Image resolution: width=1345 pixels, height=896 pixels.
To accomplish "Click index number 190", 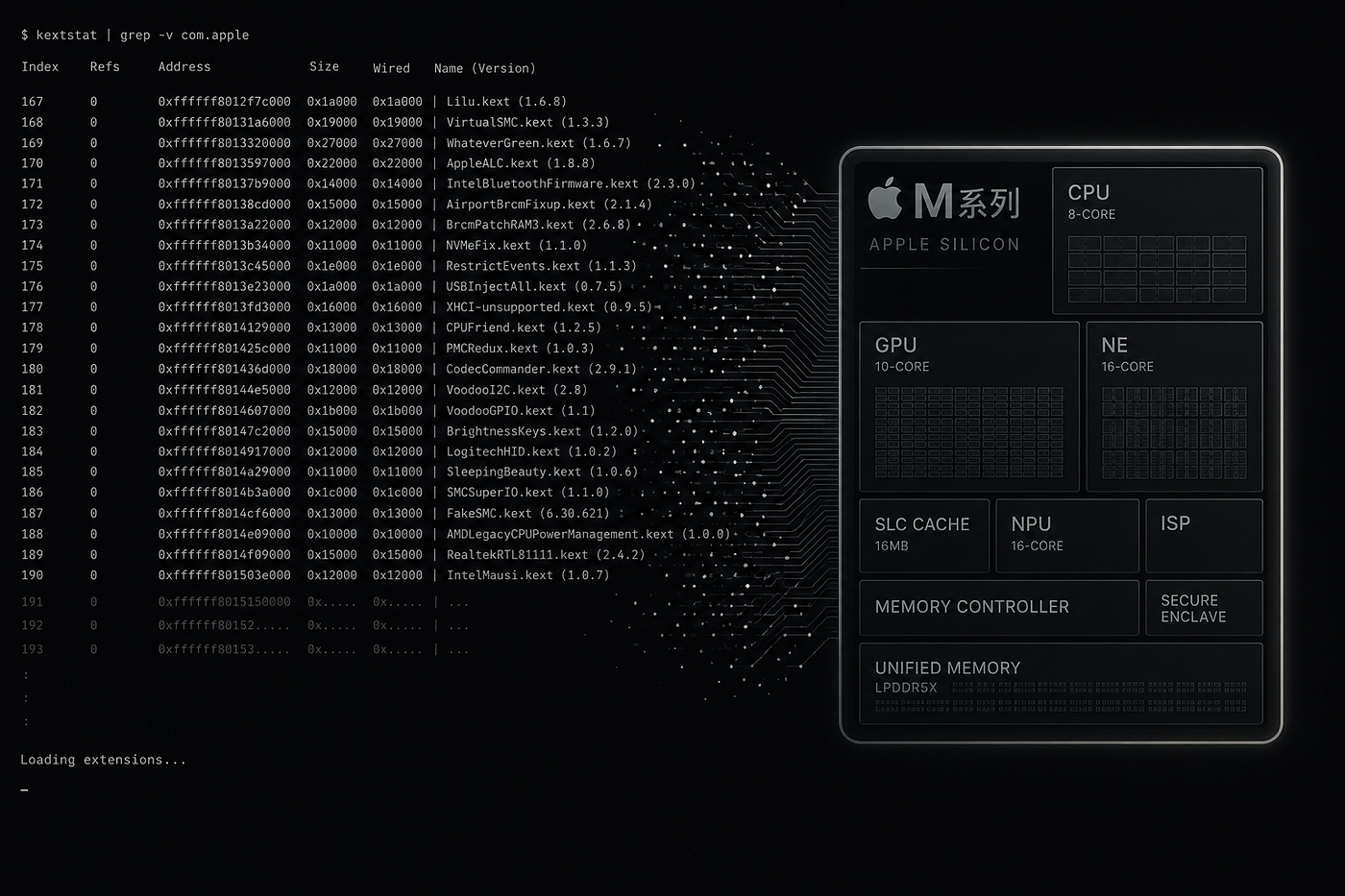I will 32,575.
